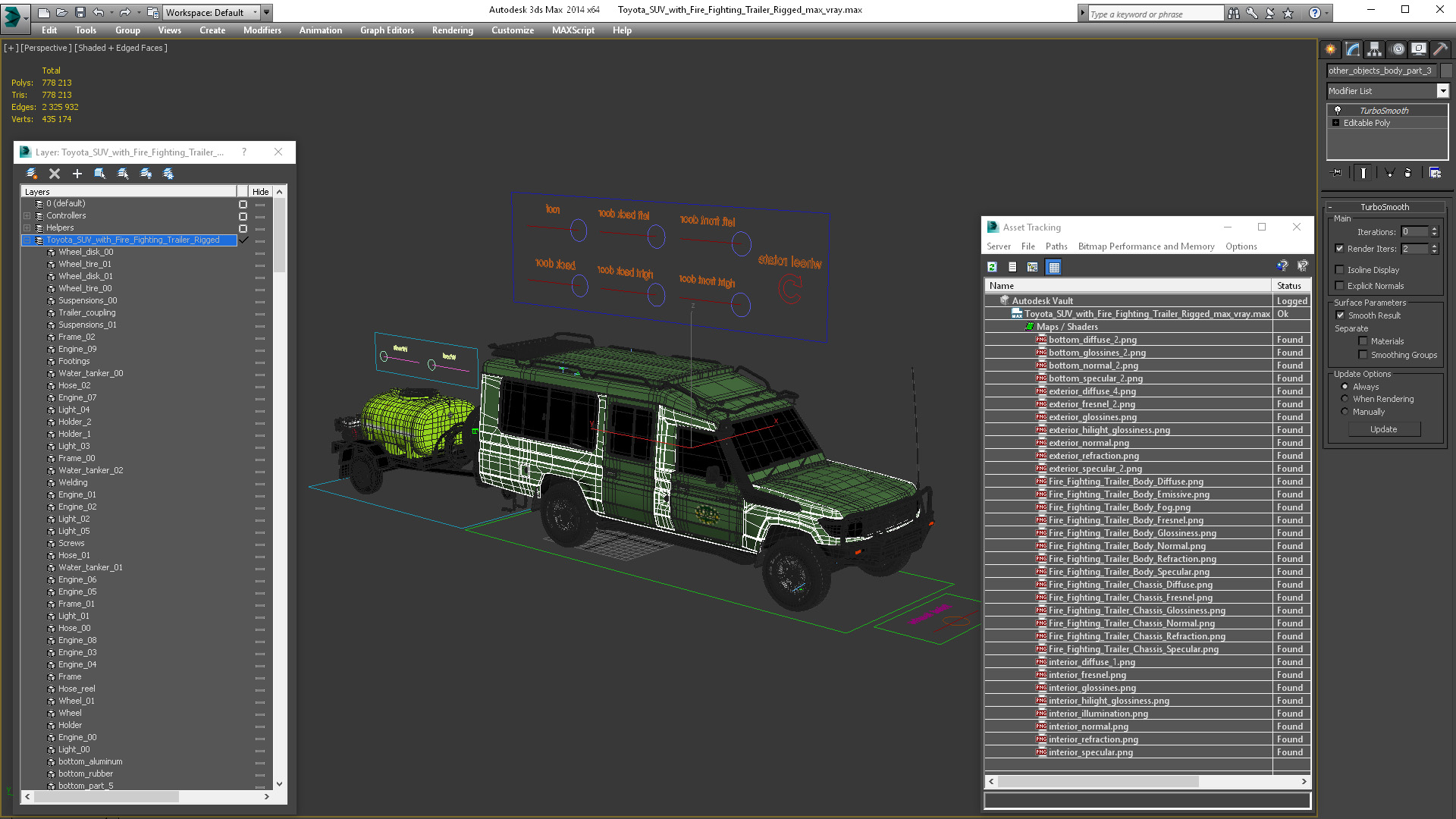1456x819 pixels.
Task: Select the Water_tanker_00 layer item
Action: pos(90,374)
